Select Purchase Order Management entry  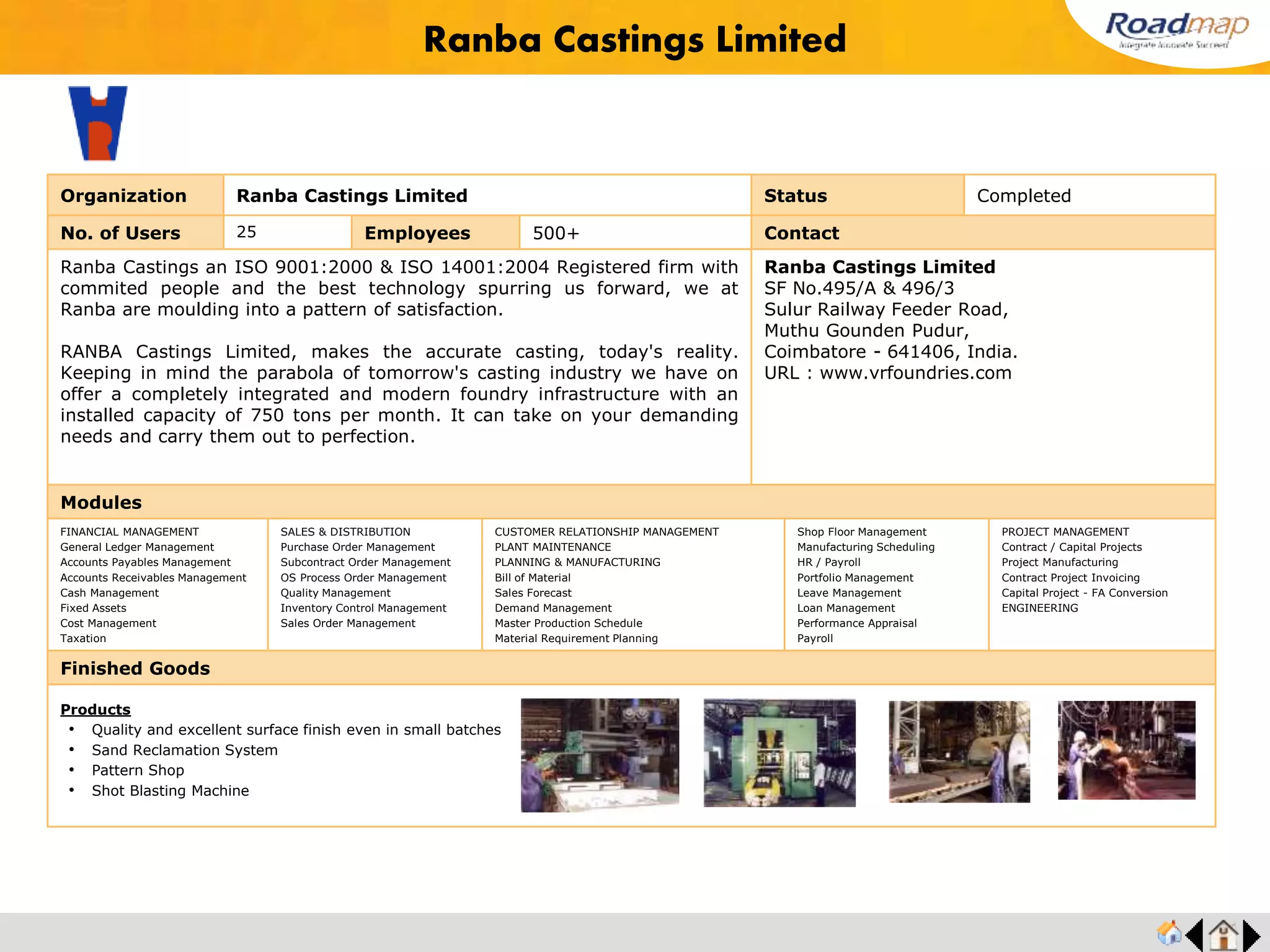click(x=357, y=547)
